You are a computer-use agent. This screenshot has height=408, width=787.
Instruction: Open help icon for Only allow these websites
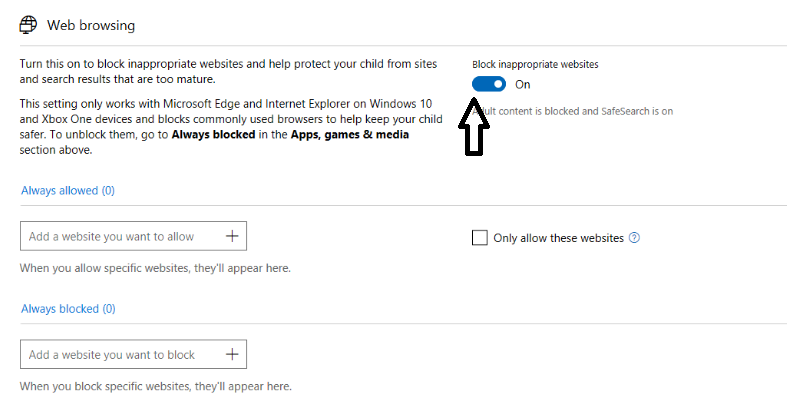[x=634, y=238]
